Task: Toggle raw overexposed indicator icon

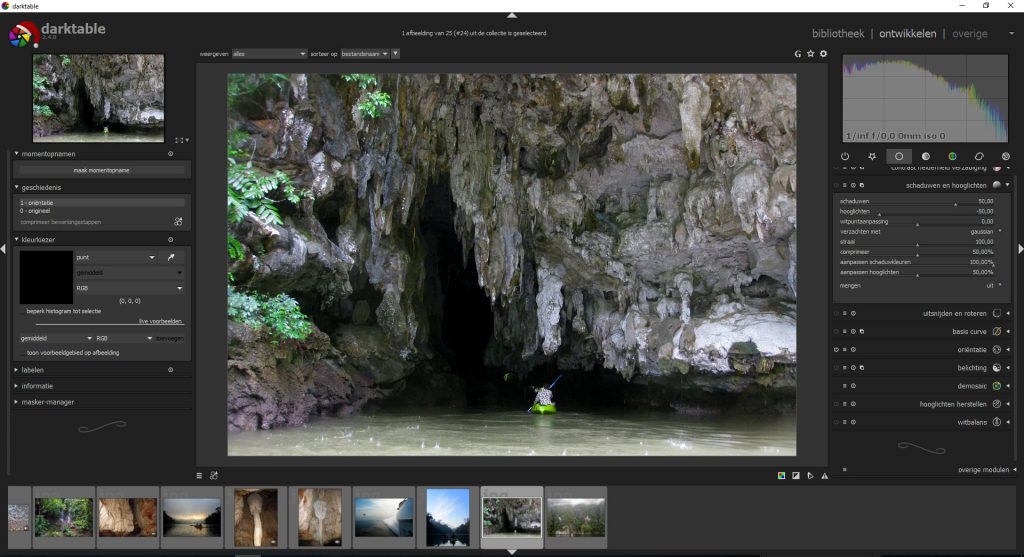Action: coord(795,476)
